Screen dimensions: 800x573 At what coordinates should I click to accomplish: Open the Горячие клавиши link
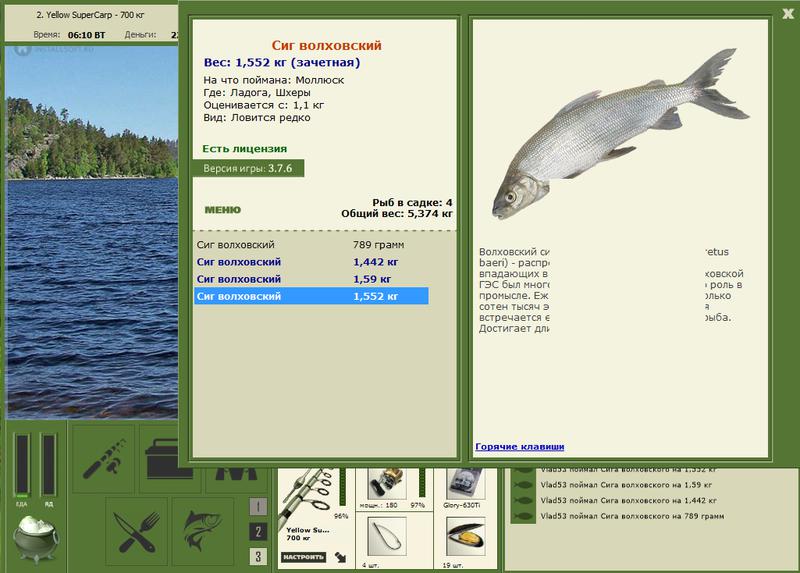pos(519,446)
